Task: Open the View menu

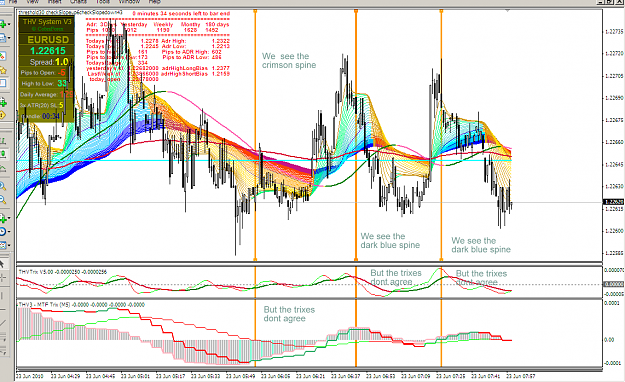Action: pos(33,2)
